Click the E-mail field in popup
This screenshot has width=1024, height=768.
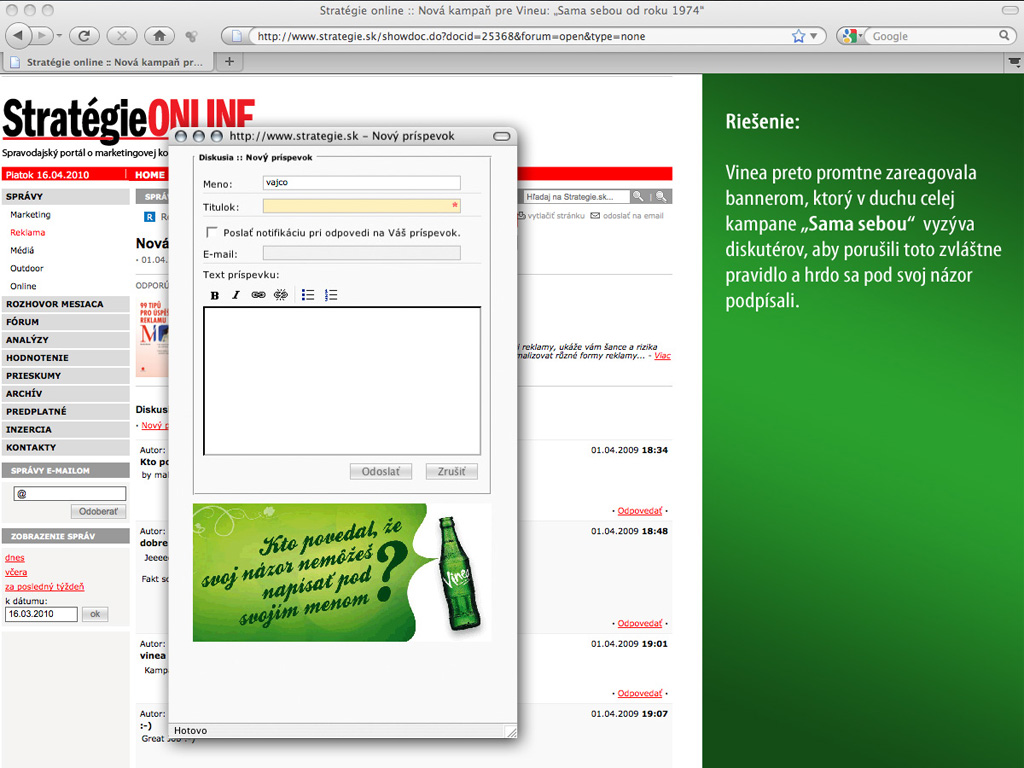click(362, 253)
